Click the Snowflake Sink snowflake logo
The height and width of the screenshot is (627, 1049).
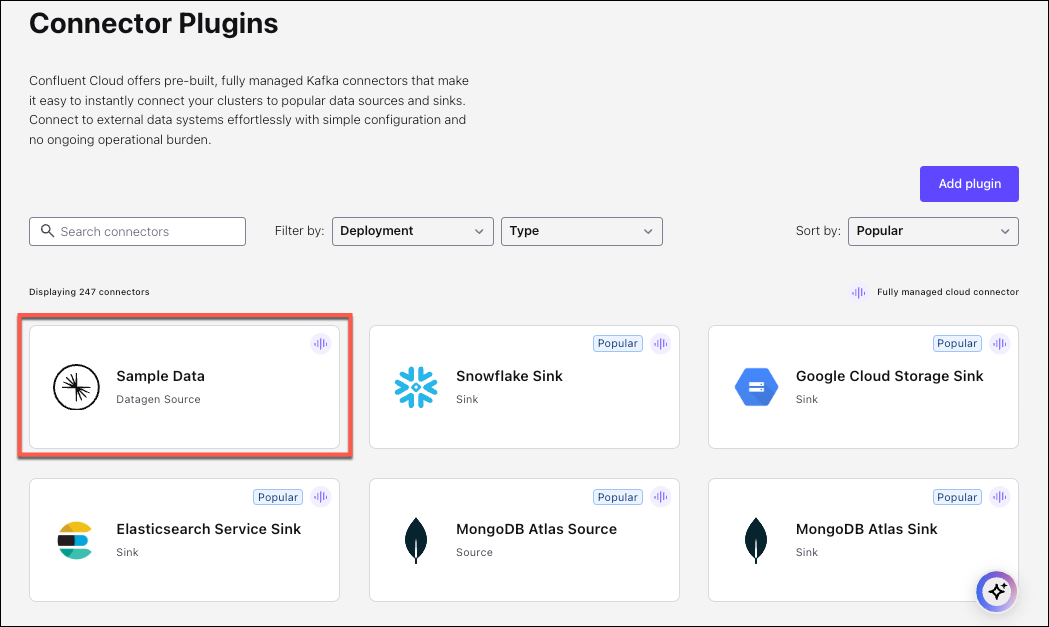[415, 387]
